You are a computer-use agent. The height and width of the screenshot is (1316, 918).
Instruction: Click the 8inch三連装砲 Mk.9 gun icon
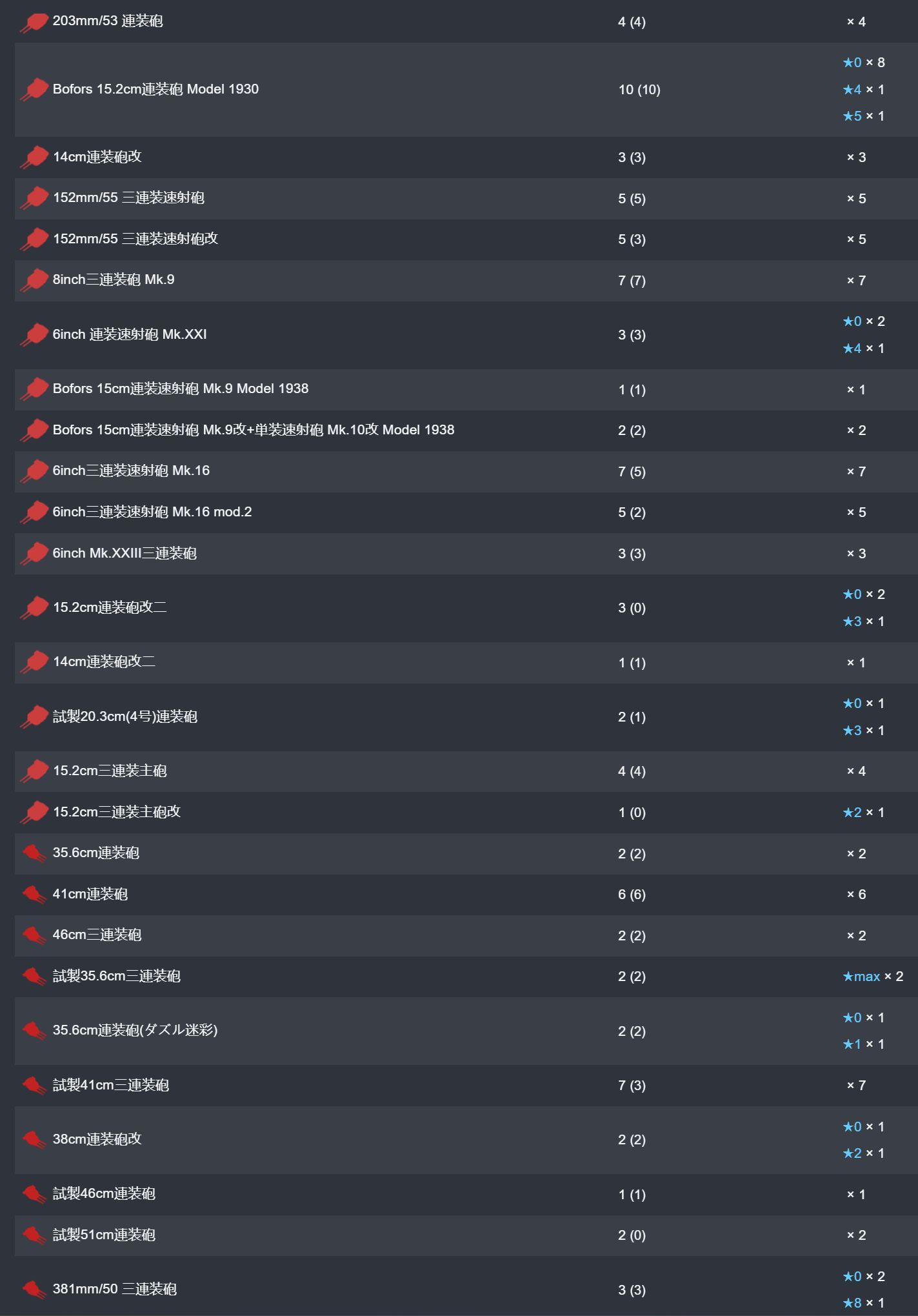click(x=35, y=280)
